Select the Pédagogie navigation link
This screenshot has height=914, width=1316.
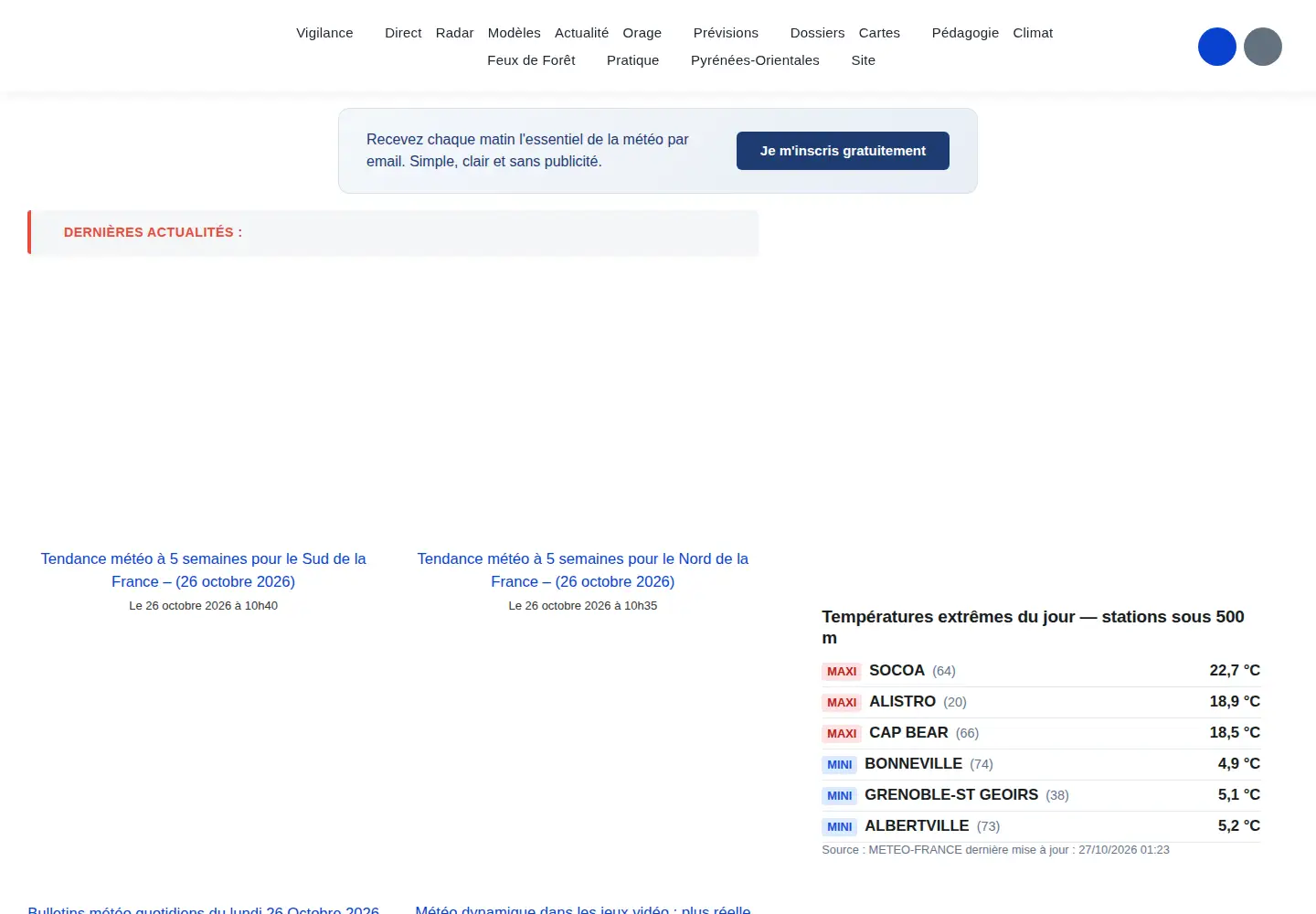(965, 33)
